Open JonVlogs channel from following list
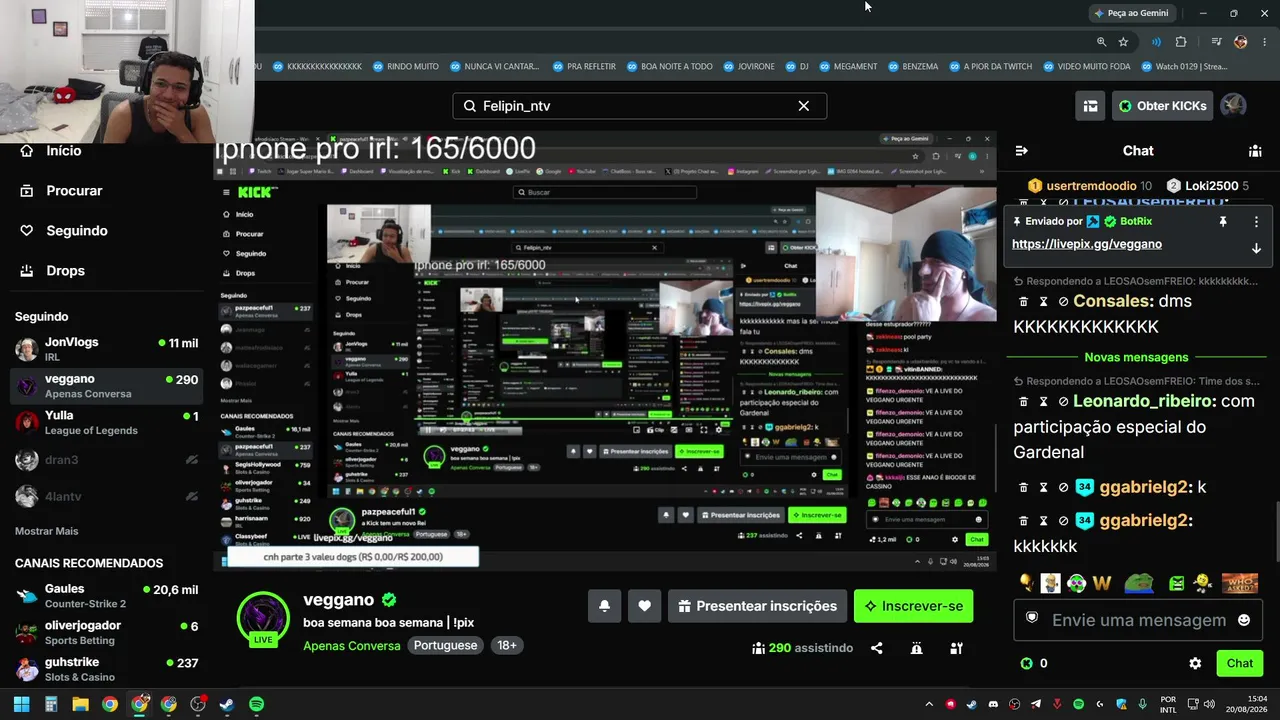Image resolution: width=1280 pixels, height=720 pixels. (x=107, y=349)
